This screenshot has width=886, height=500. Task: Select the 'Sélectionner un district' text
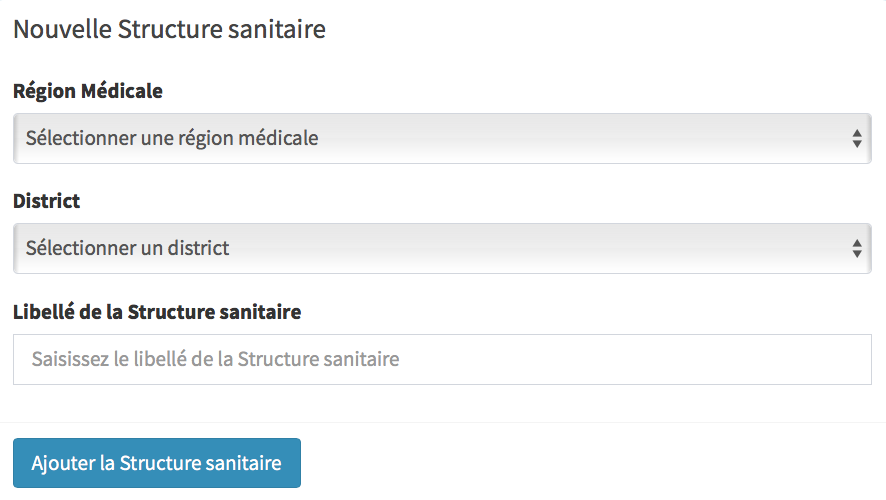pyautogui.click(x=128, y=248)
